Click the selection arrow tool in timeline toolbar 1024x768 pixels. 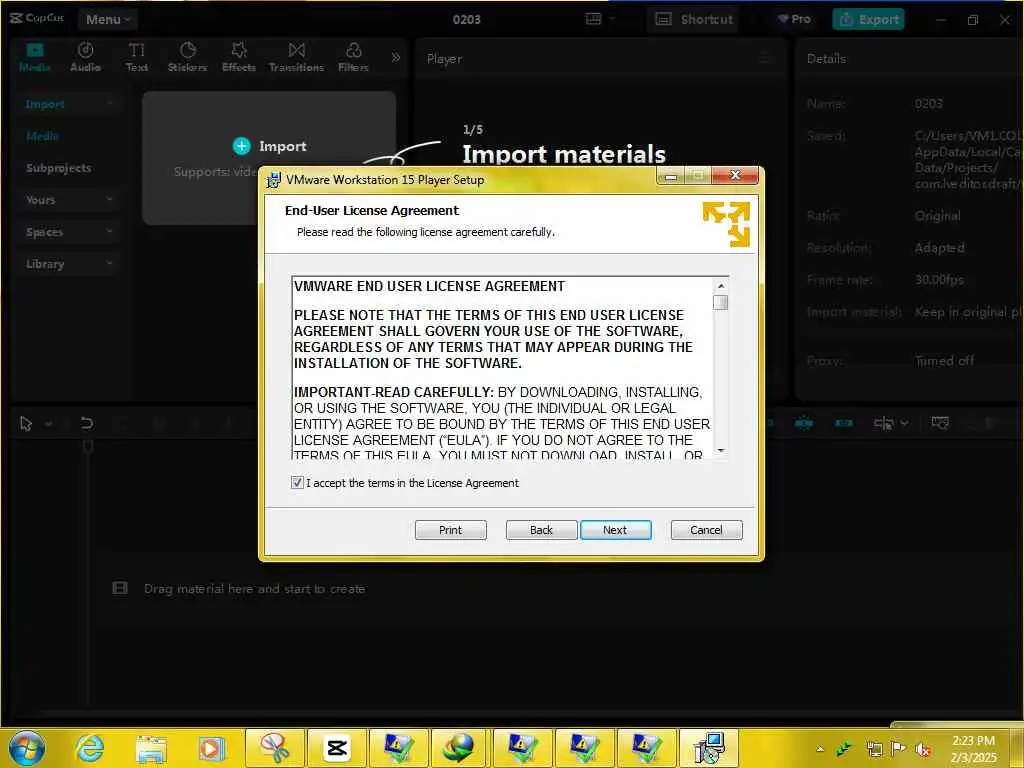tap(26, 424)
